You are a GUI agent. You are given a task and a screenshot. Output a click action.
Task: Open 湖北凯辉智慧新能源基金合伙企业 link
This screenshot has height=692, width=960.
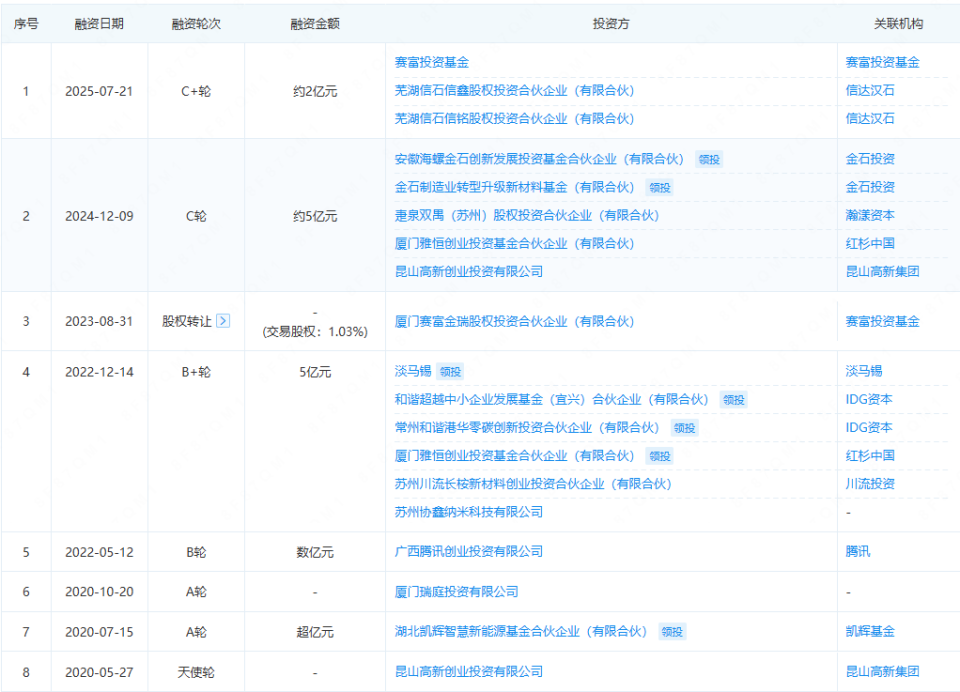click(x=520, y=632)
